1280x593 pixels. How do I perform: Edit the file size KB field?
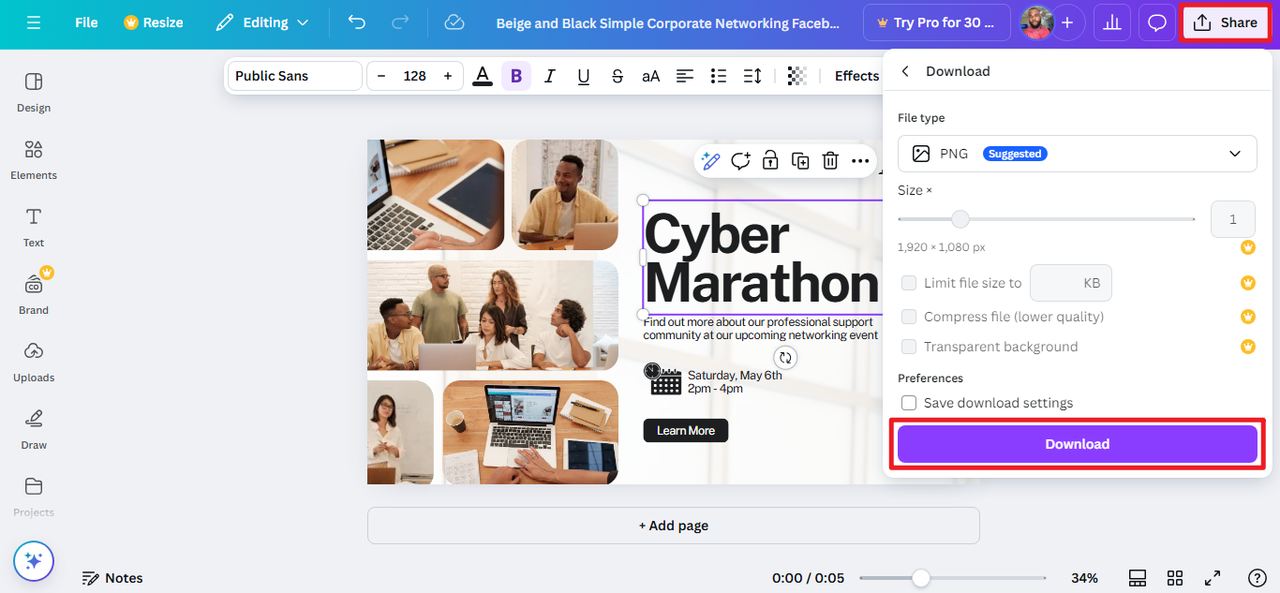click(1070, 283)
